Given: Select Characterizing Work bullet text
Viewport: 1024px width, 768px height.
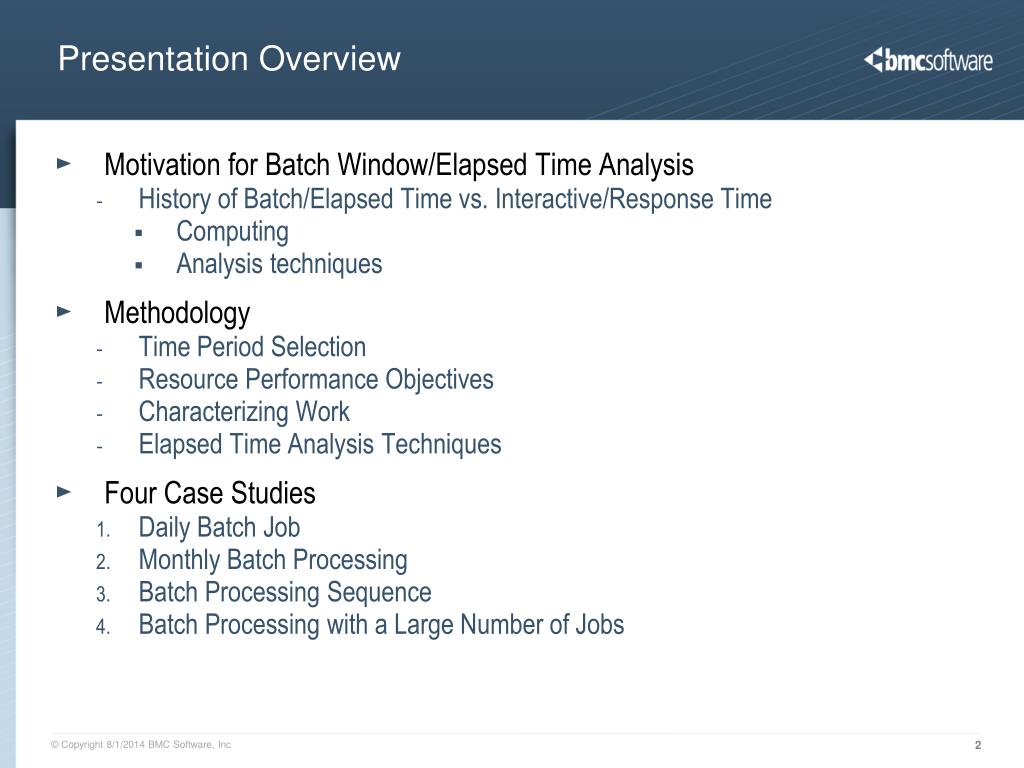Looking at the screenshot, I should (244, 412).
